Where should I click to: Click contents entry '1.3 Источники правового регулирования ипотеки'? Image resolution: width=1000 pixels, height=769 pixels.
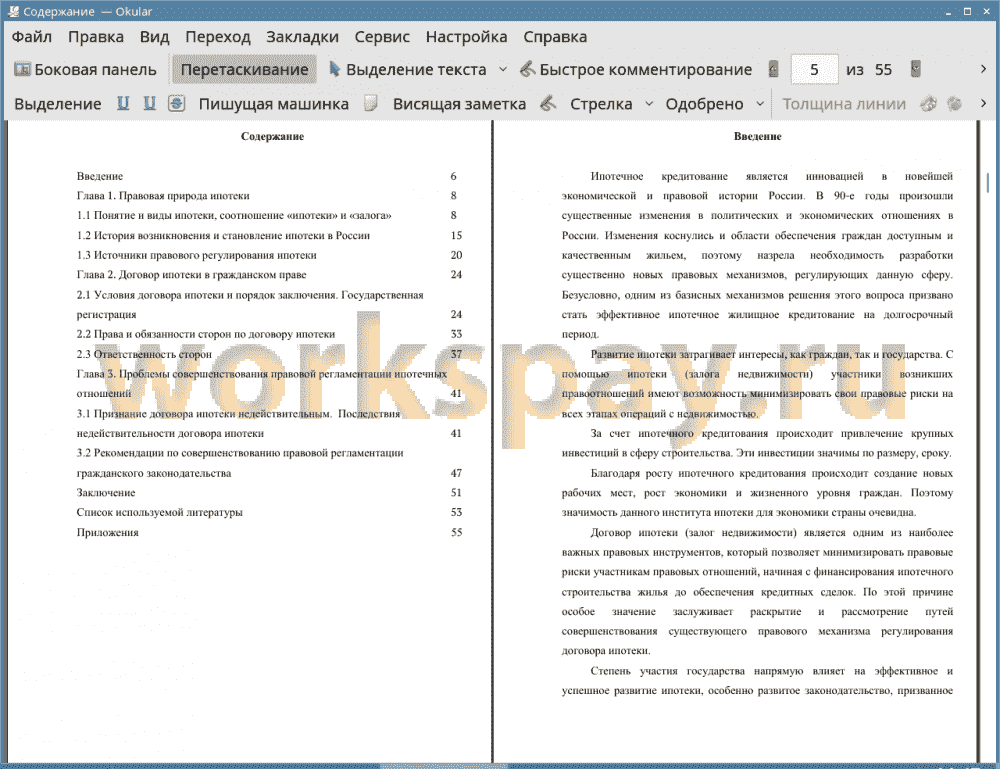click(x=196, y=255)
